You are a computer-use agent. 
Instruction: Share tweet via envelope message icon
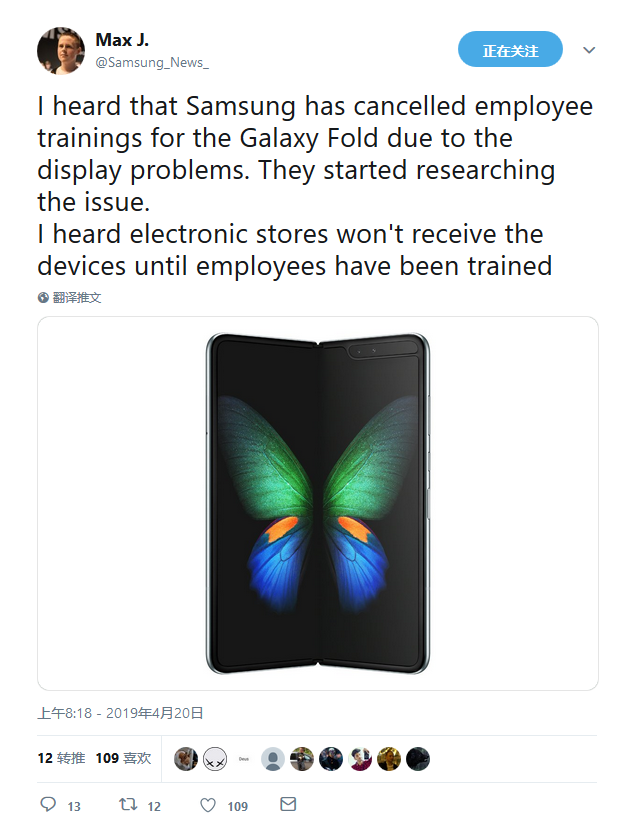288,804
